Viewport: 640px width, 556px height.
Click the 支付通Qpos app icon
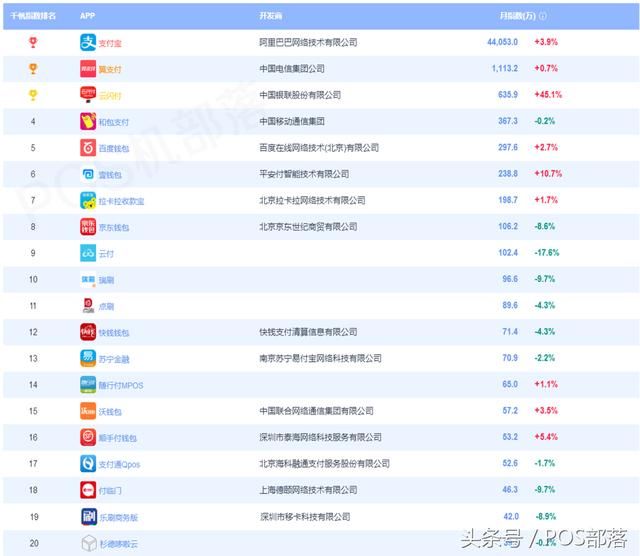pos(88,464)
